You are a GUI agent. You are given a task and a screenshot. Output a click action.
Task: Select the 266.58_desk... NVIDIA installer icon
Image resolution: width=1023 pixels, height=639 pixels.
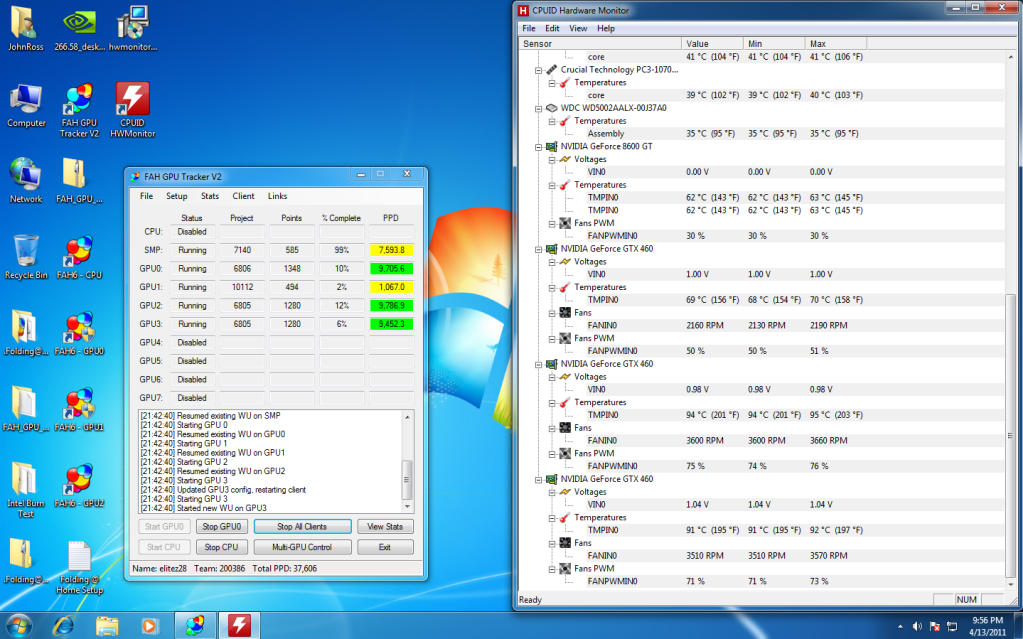pyautogui.click(x=80, y=28)
